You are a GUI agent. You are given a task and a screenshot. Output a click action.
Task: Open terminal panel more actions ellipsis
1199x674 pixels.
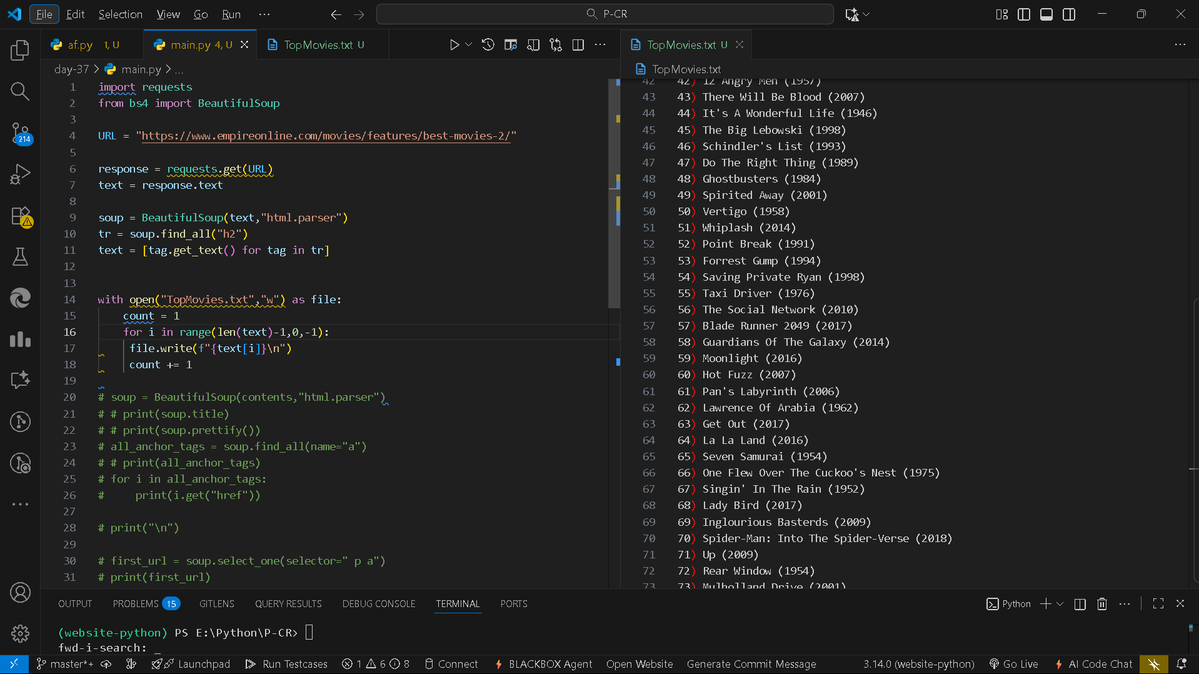click(1125, 604)
